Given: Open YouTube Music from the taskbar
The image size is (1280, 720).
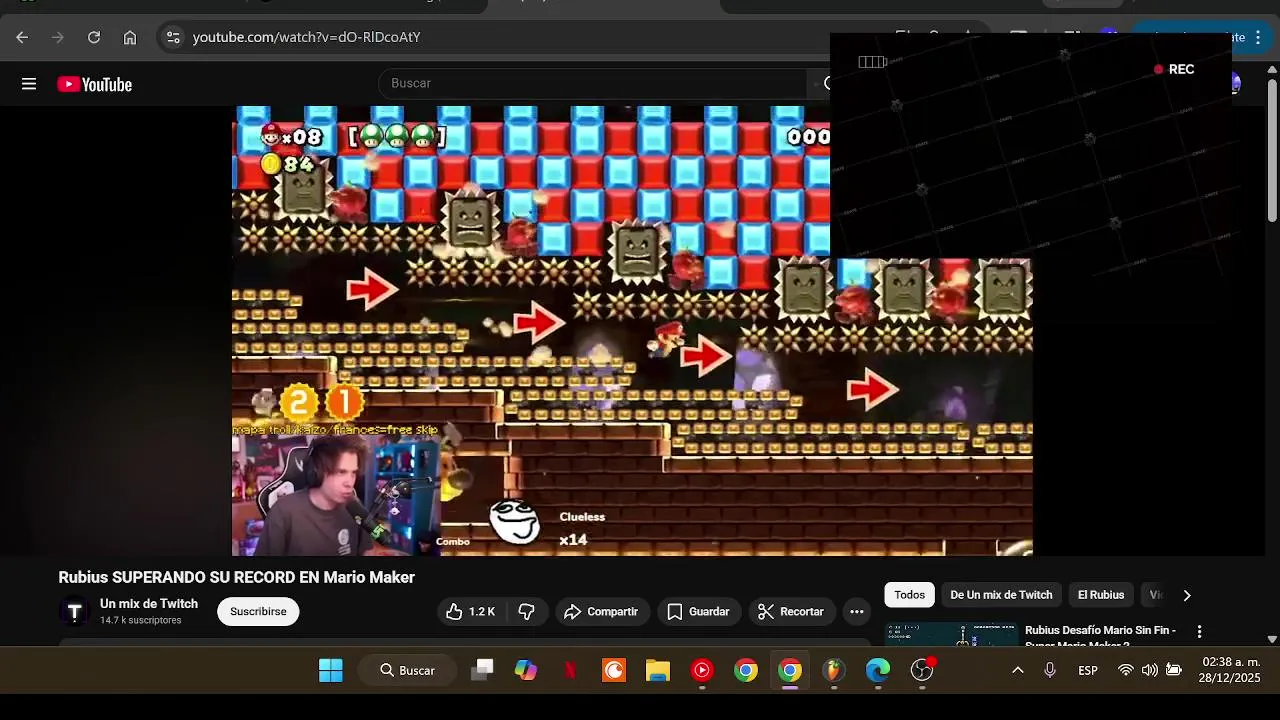Looking at the screenshot, I should click(x=702, y=670).
